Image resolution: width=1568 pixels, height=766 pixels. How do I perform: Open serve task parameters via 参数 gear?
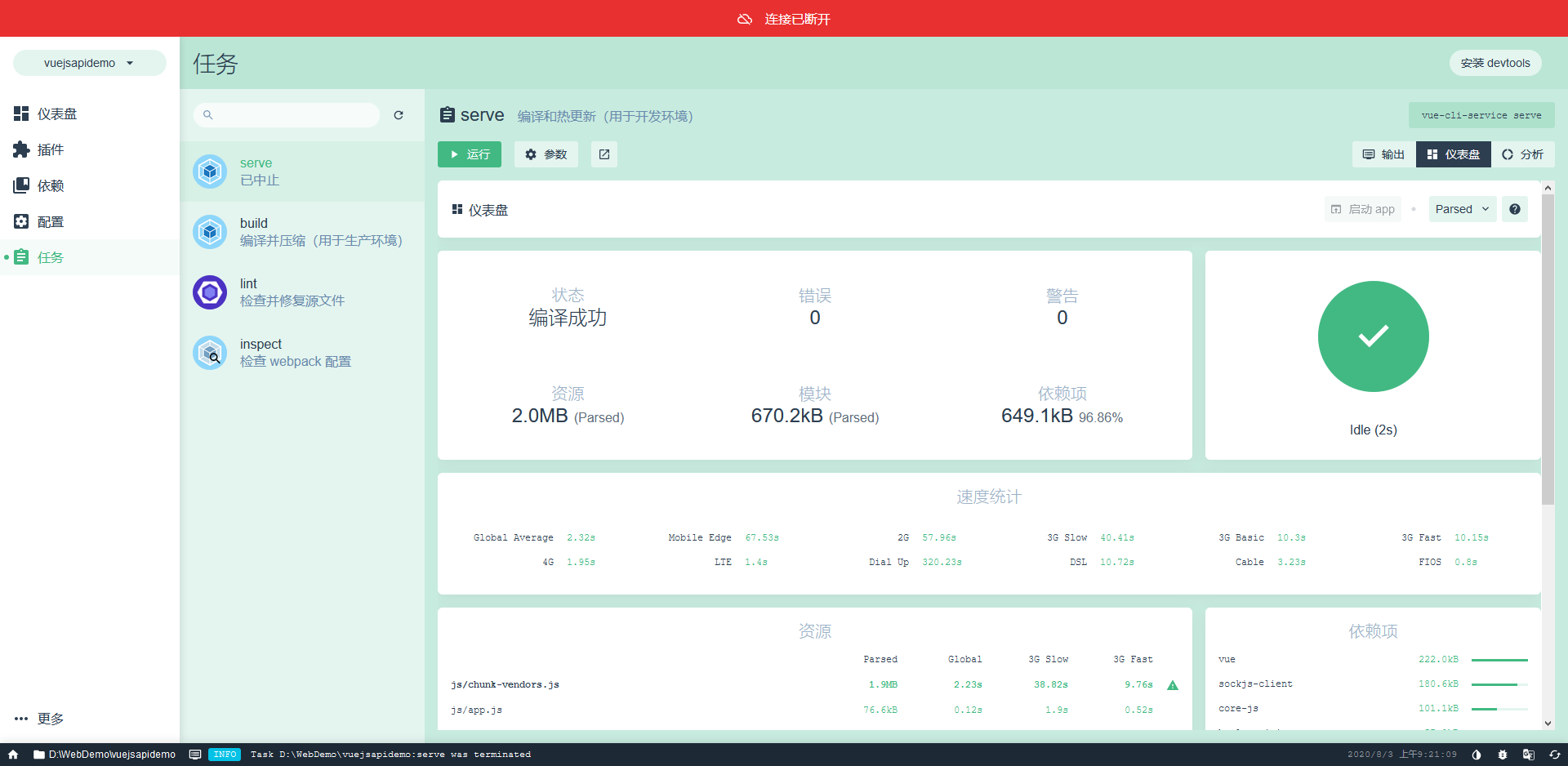pos(546,154)
